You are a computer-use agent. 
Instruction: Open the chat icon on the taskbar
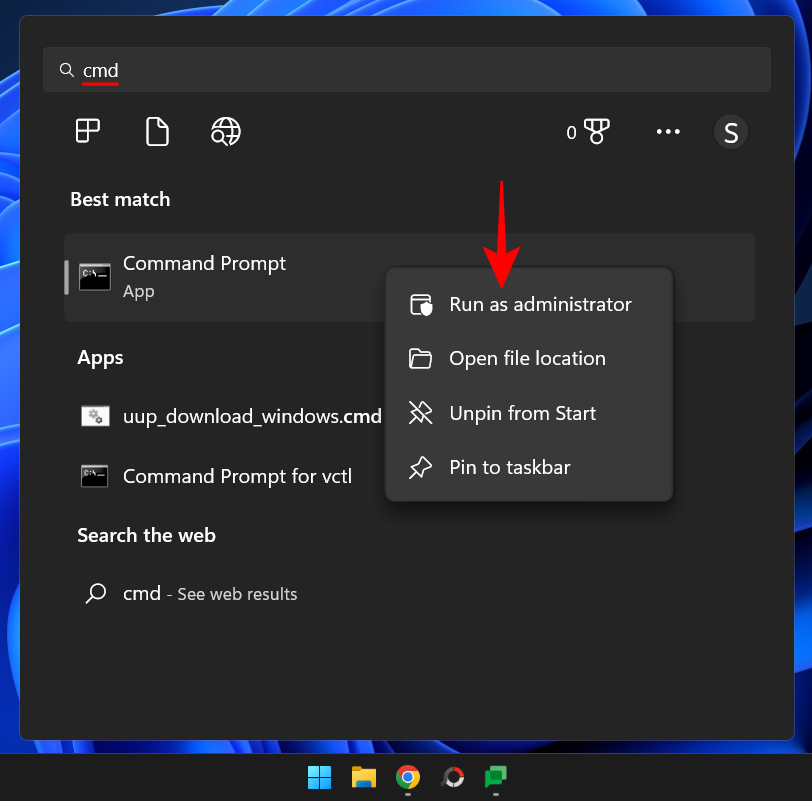pos(495,777)
